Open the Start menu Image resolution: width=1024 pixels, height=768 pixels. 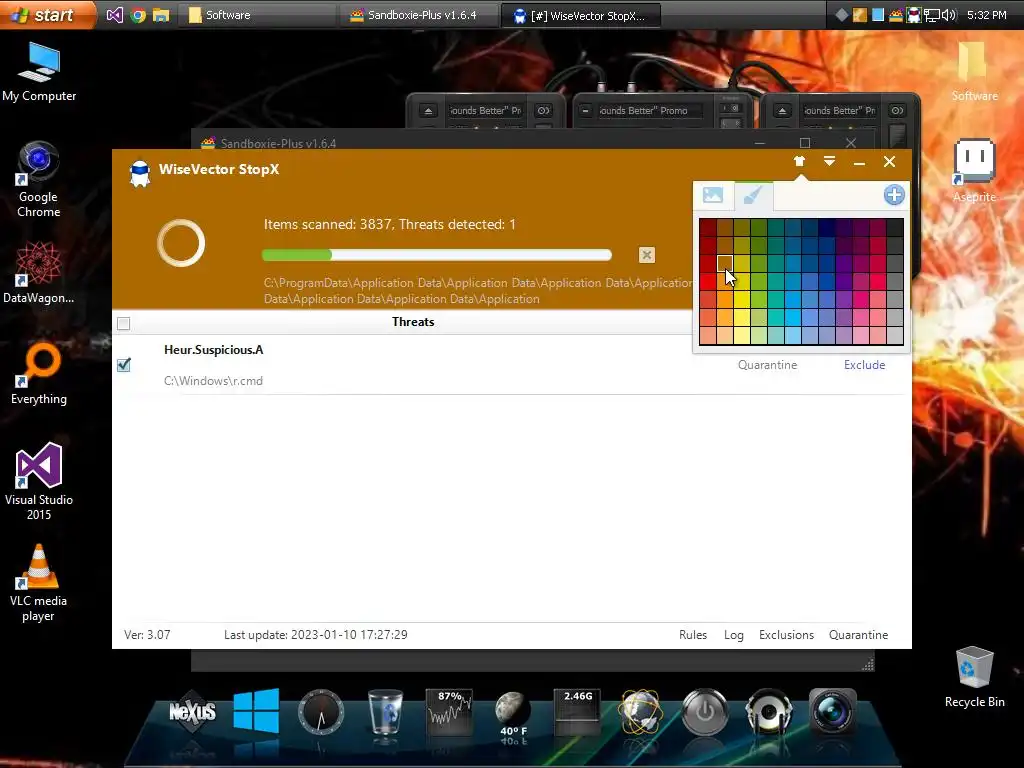coord(47,14)
